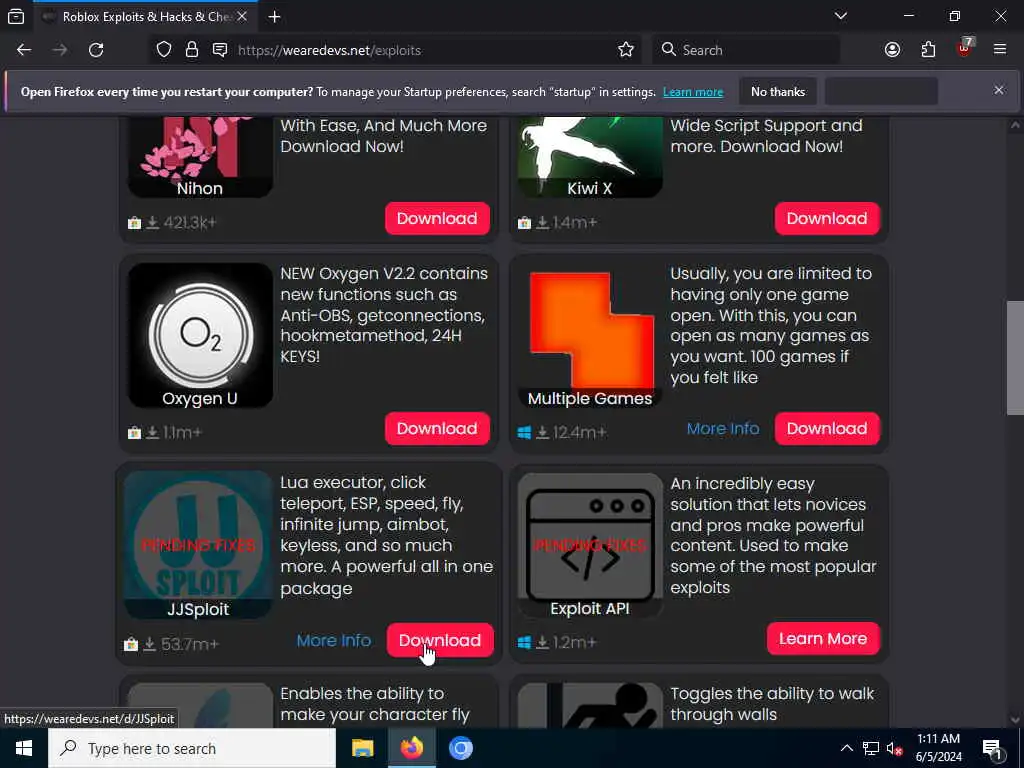This screenshot has width=1024, height=768.
Task: Click the site security padlock icon
Action: pos(191,50)
